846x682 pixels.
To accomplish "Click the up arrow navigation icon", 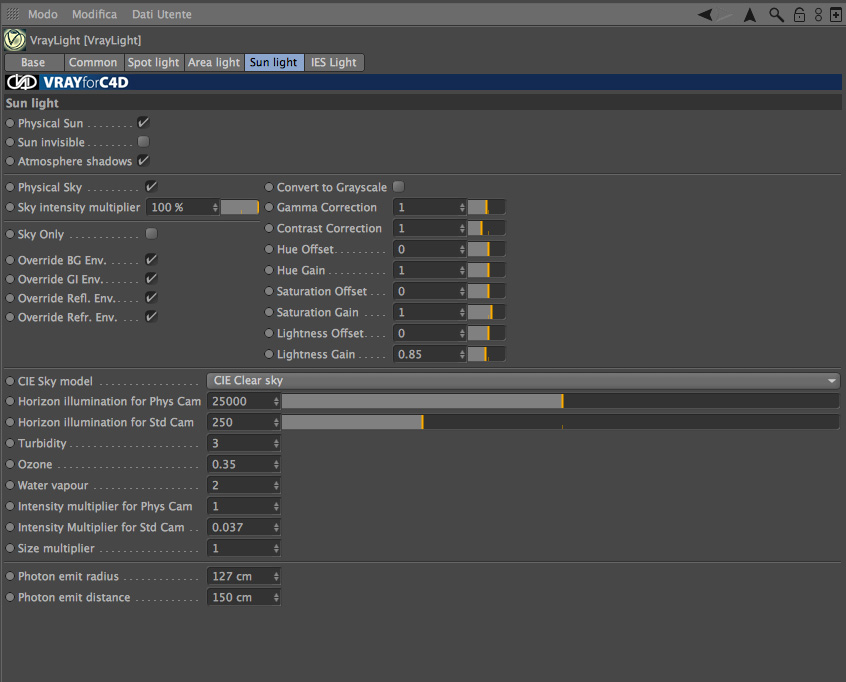I will pos(750,15).
